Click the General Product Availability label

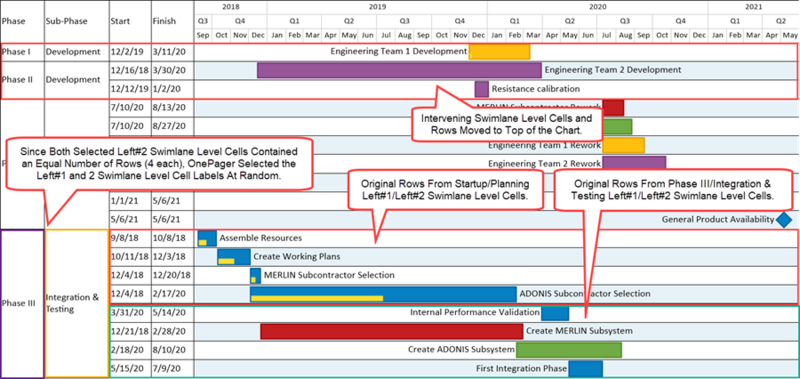coord(718,219)
